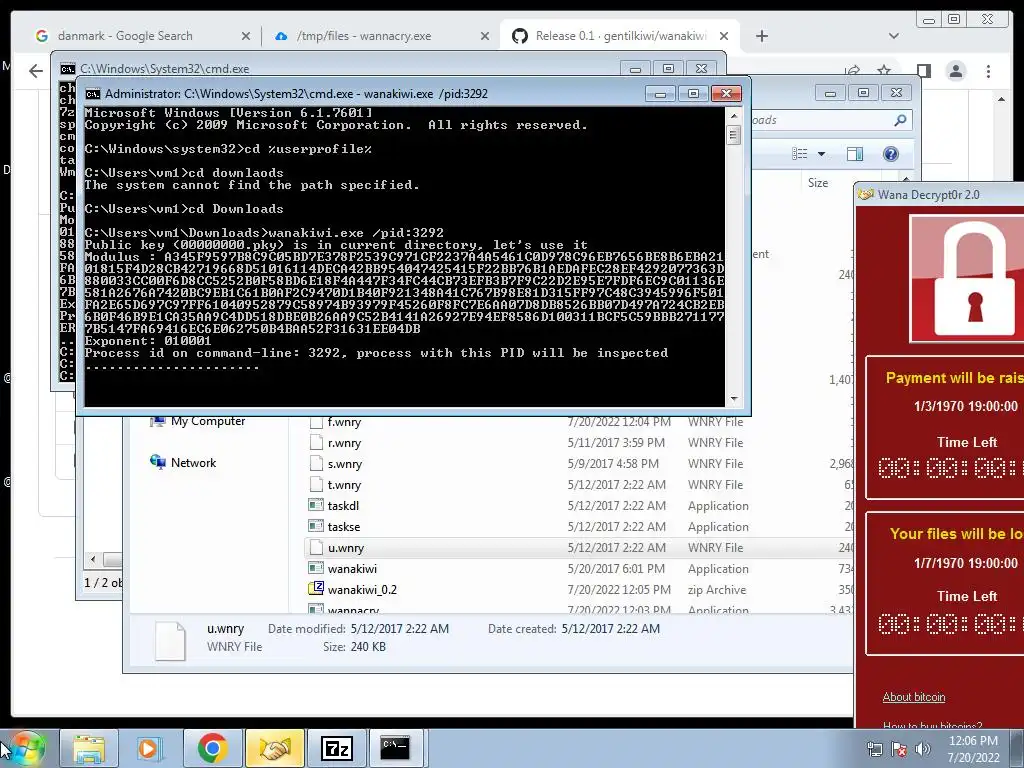1024x768 pixels.
Task: Select the Release 0.1 gentilkiwi/wanakiwi tab
Action: pos(620,36)
